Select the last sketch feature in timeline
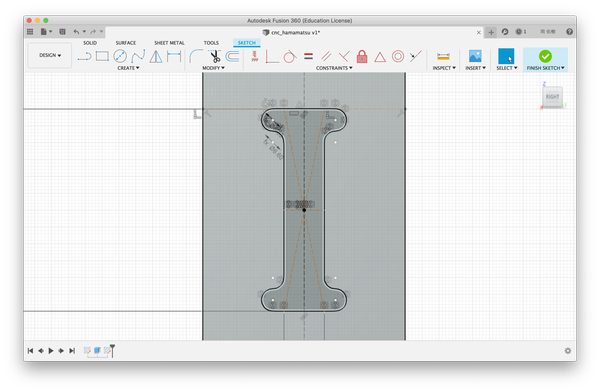 pyautogui.click(x=107, y=350)
